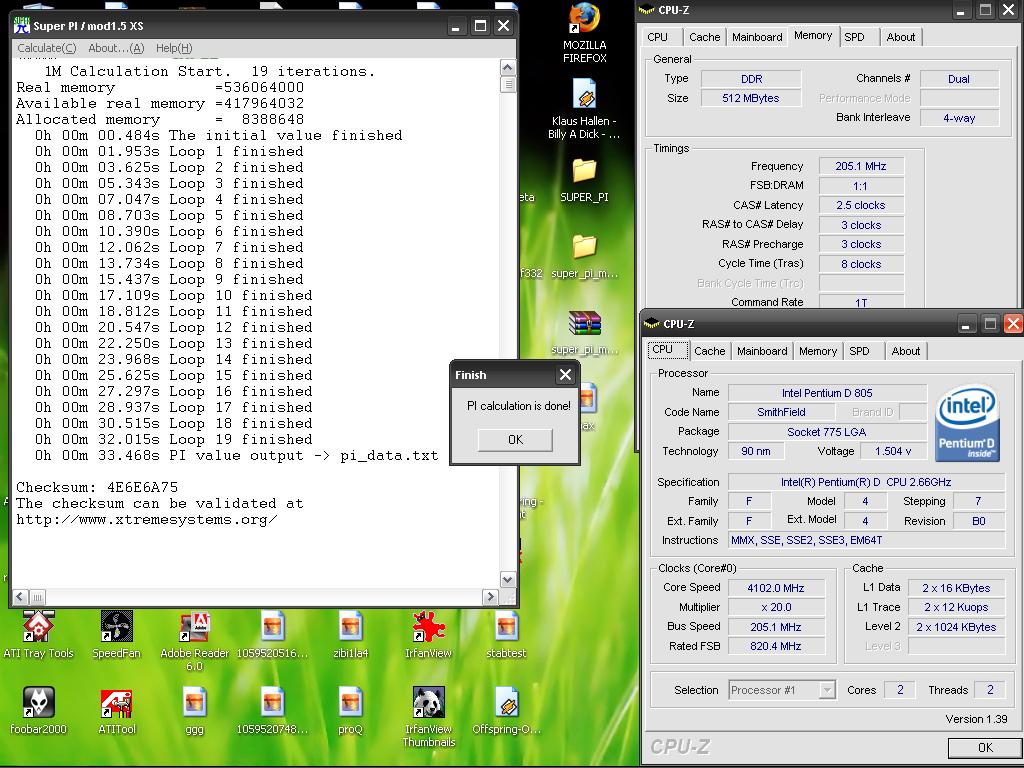Click the Voltage 1.504 v value

893,451
